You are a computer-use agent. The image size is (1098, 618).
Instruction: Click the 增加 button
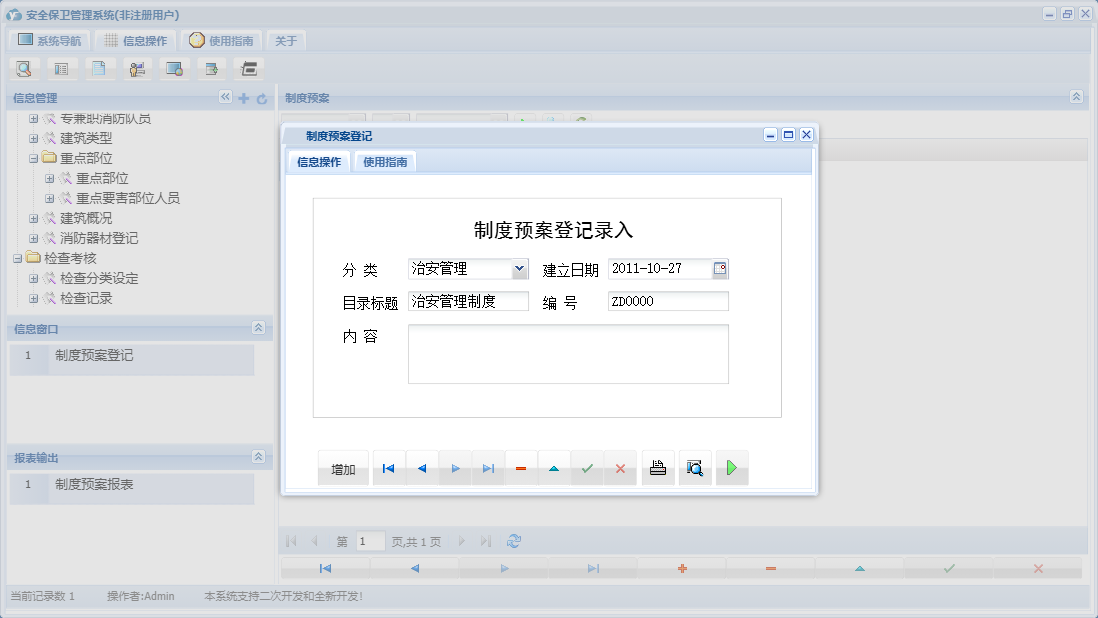click(x=343, y=467)
